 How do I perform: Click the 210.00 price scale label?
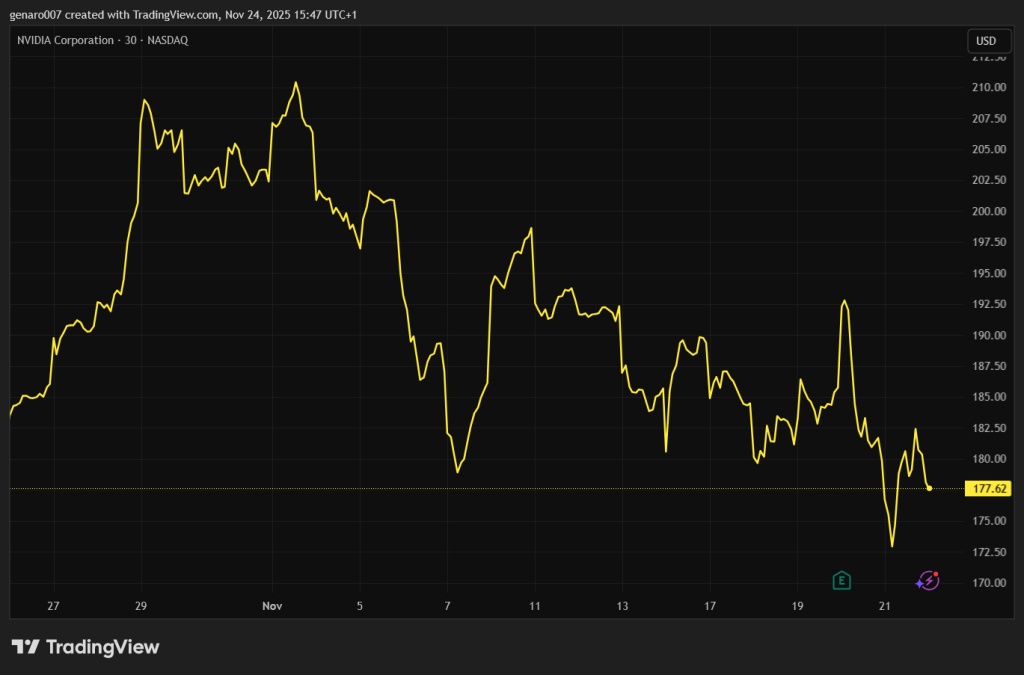[x=989, y=87]
